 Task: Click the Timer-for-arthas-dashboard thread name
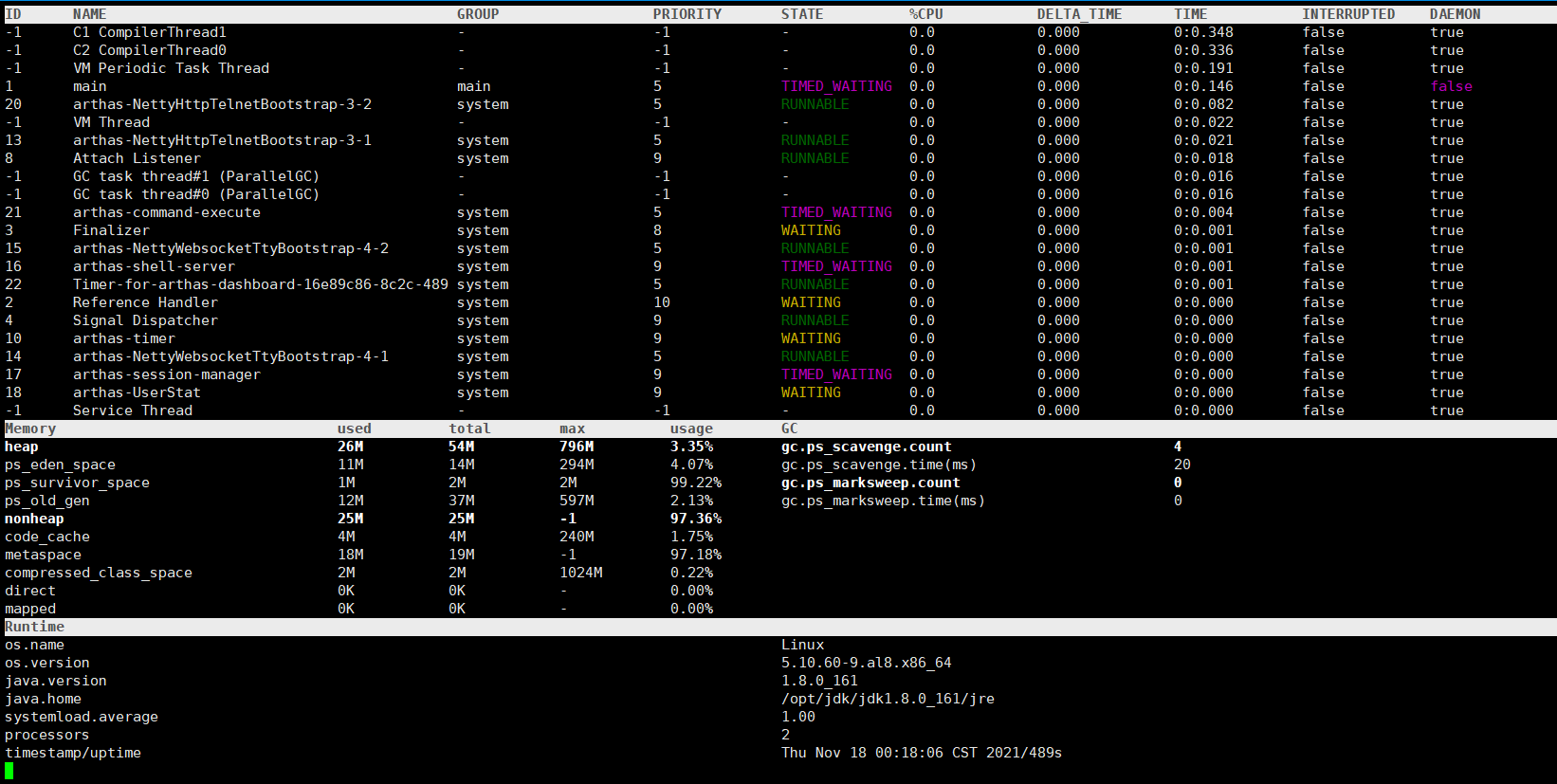(x=261, y=284)
